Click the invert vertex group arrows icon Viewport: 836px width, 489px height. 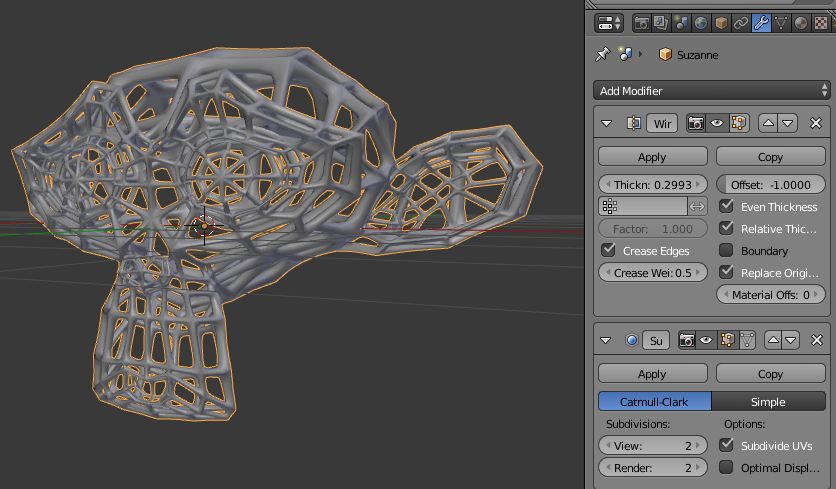[697, 206]
